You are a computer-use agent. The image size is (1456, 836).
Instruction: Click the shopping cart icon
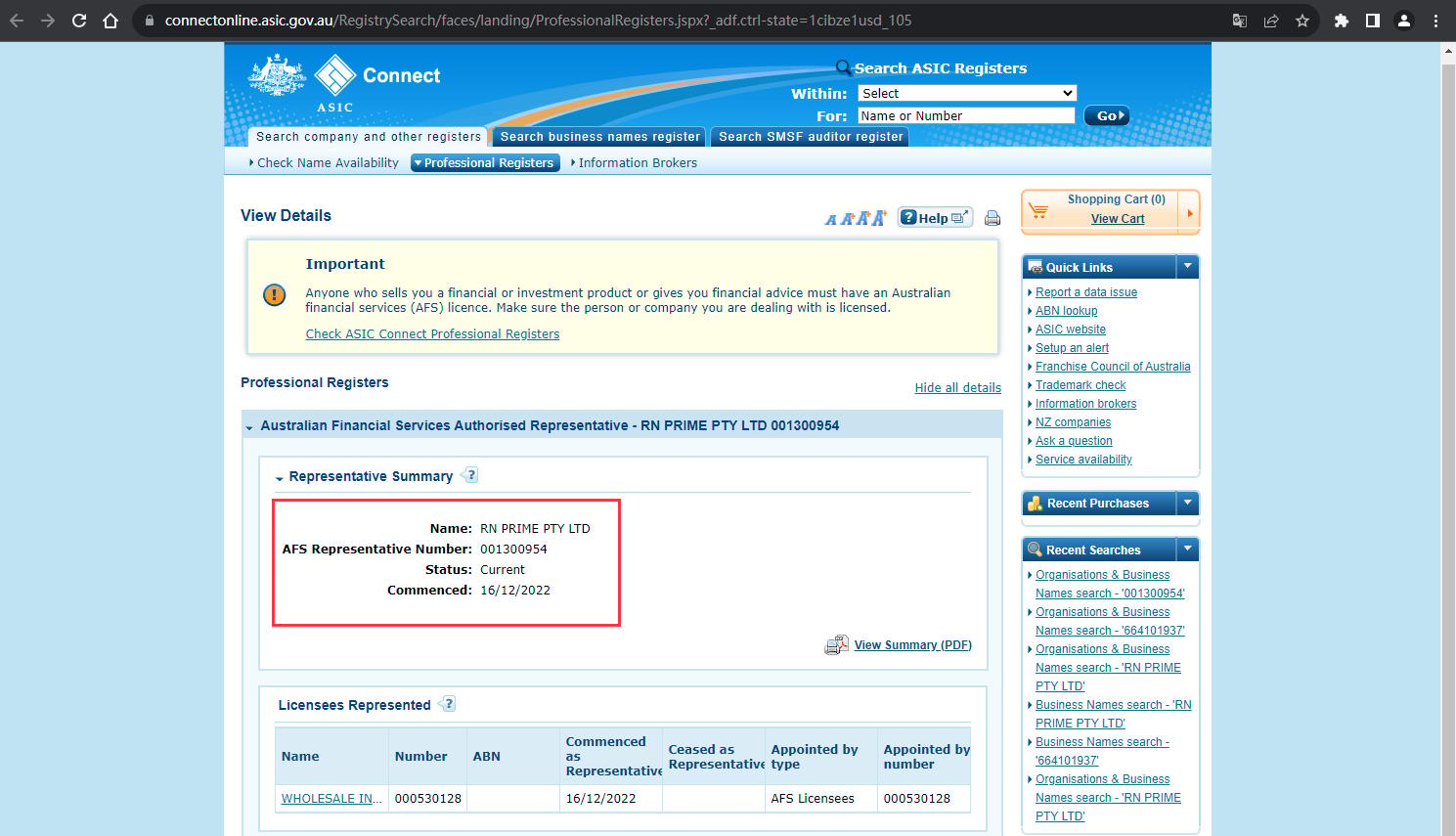coord(1038,209)
